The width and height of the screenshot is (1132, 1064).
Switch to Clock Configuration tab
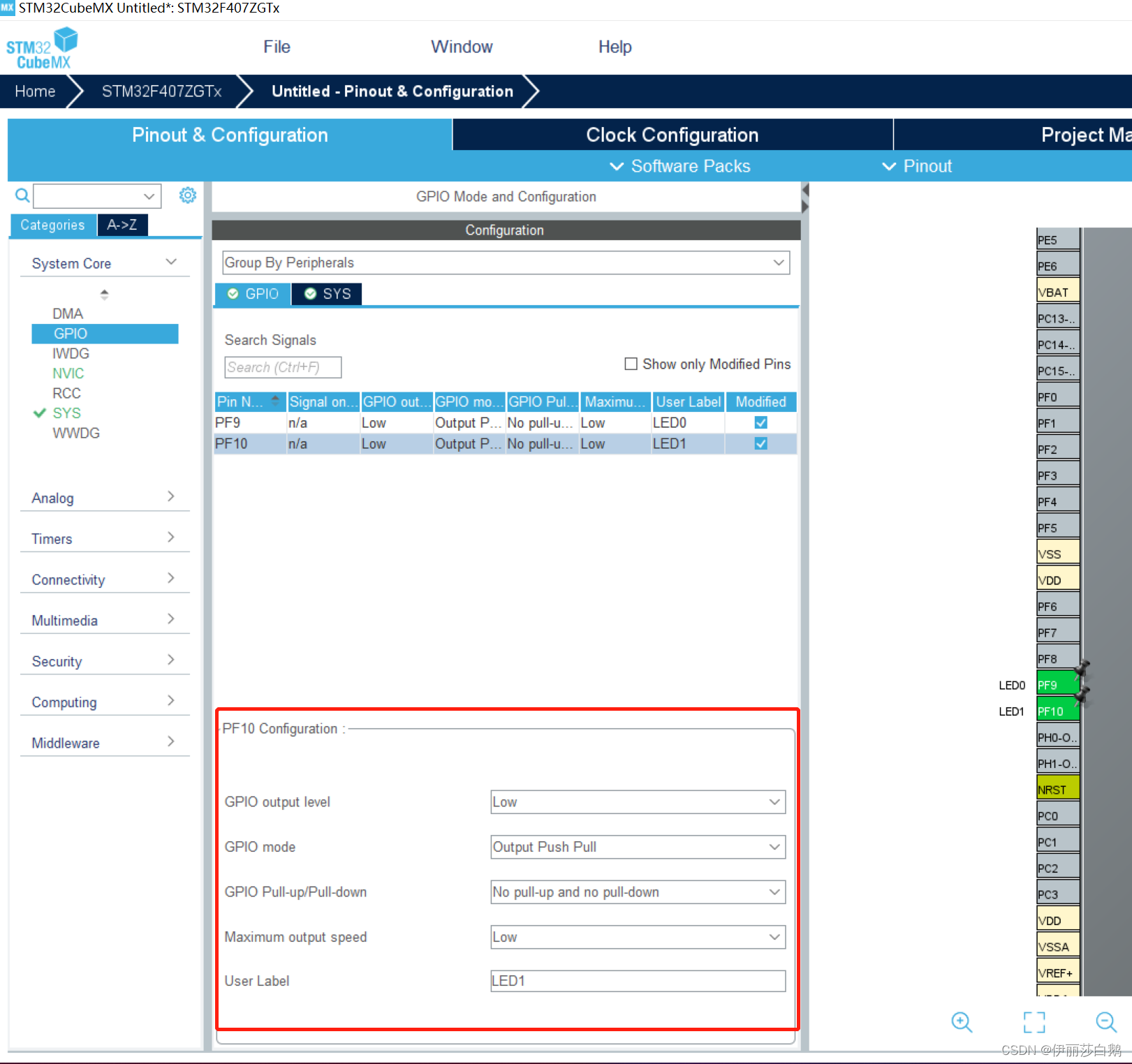click(x=672, y=135)
